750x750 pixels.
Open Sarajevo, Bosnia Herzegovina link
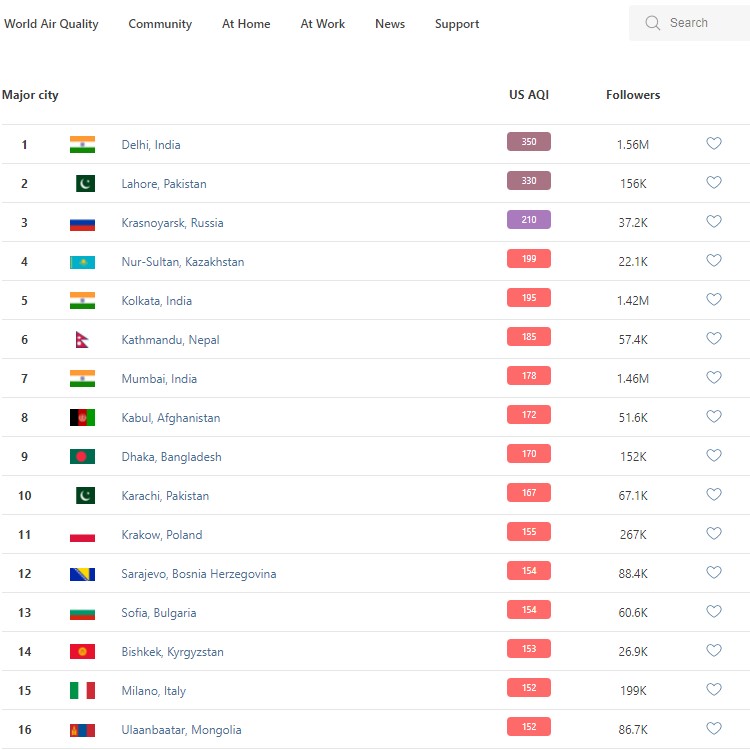pyautogui.click(x=199, y=574)
